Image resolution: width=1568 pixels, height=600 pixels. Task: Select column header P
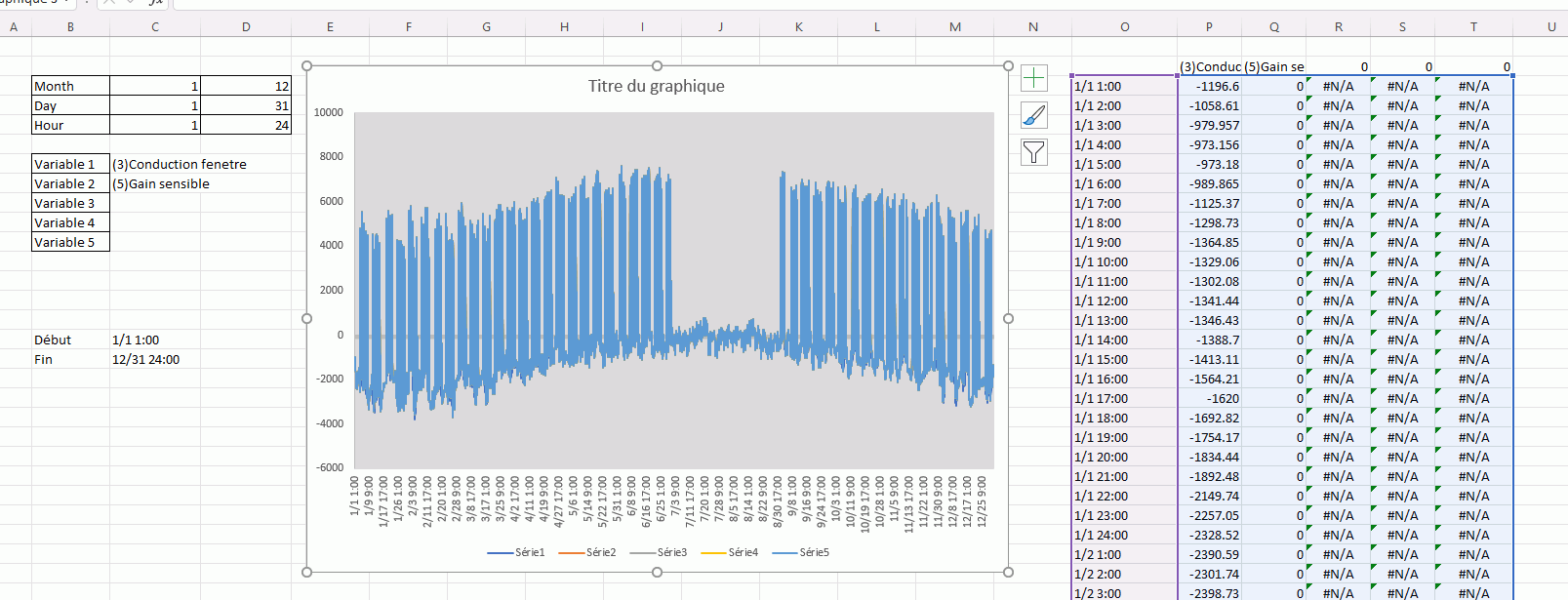click(1209, 27)
